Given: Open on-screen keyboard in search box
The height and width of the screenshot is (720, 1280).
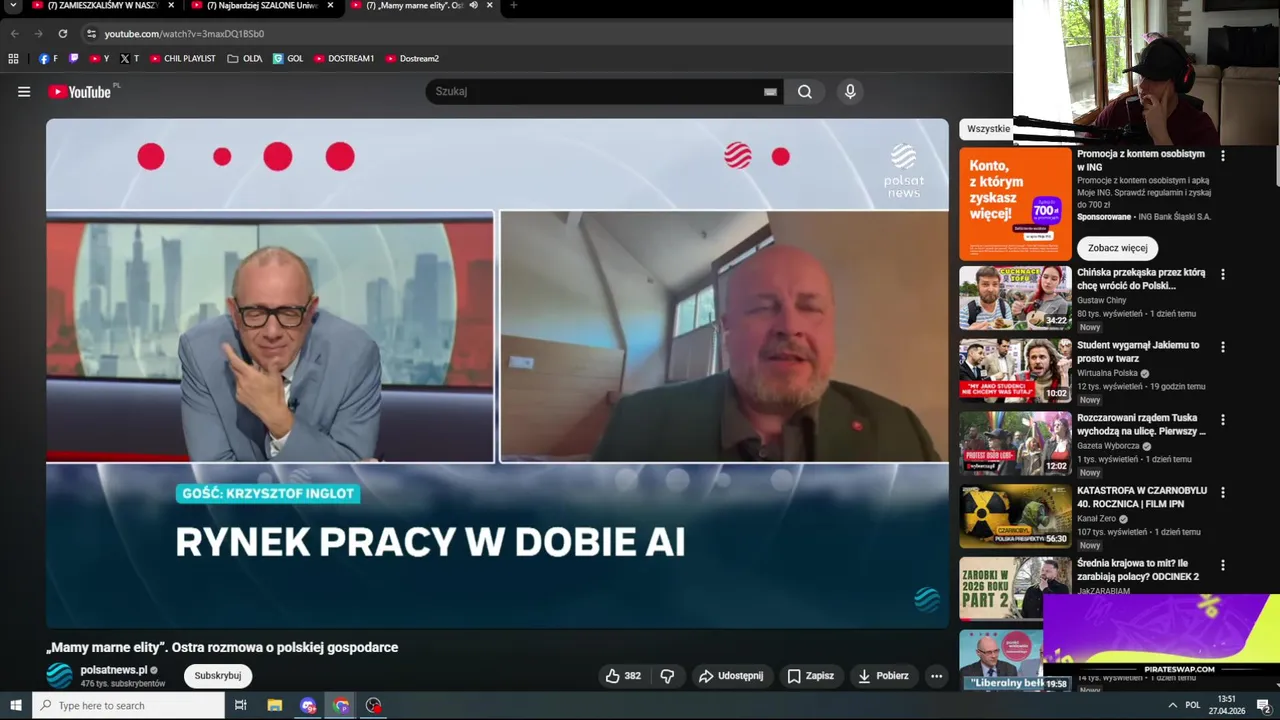Looking at the screenshot, I should pos(770,92).
